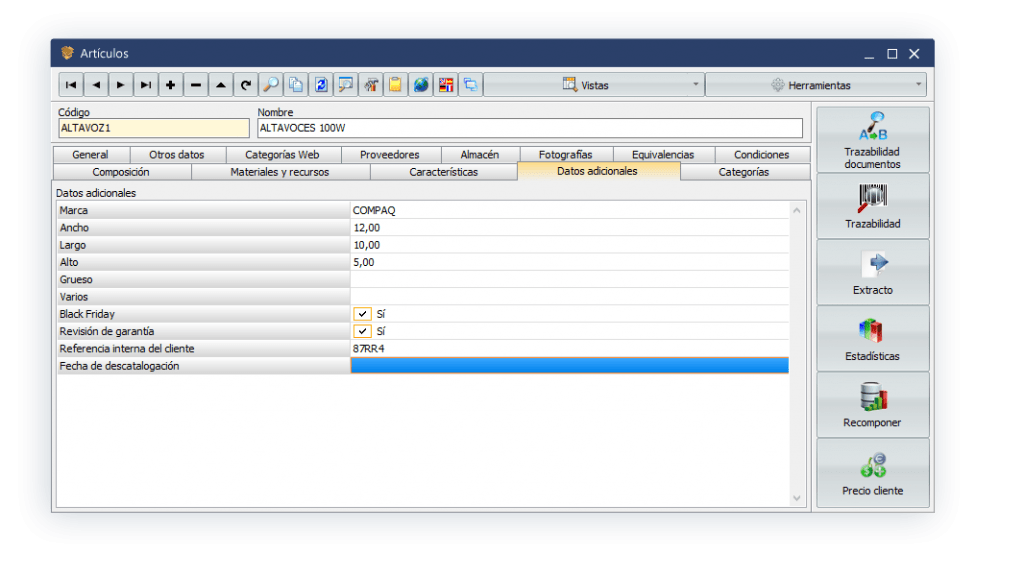Click the delete record minus icon
The height and width of the screenshot is (578, 1024).
point(196,85)
